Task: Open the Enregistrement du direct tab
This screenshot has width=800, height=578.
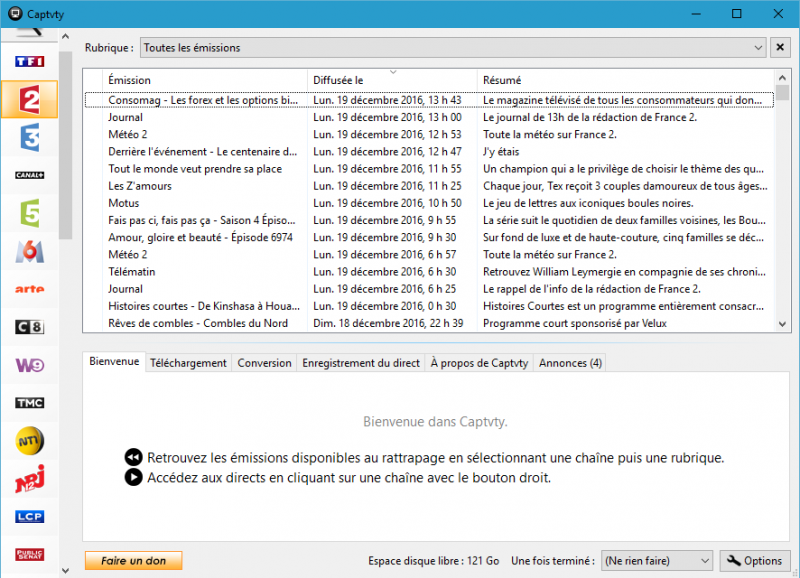Action: [x=361, y=363]
